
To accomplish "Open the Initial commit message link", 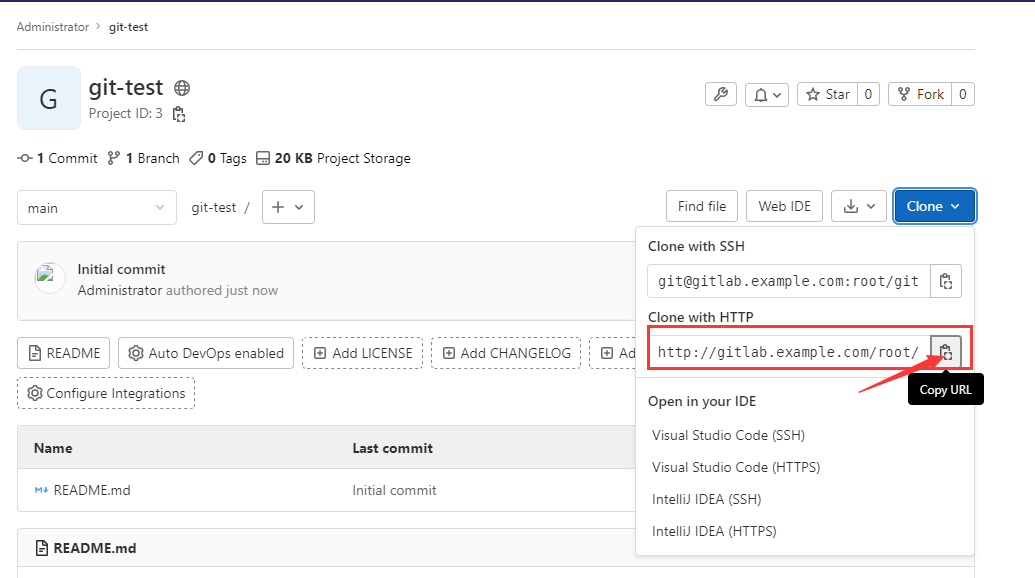I will tap(121, 269).
